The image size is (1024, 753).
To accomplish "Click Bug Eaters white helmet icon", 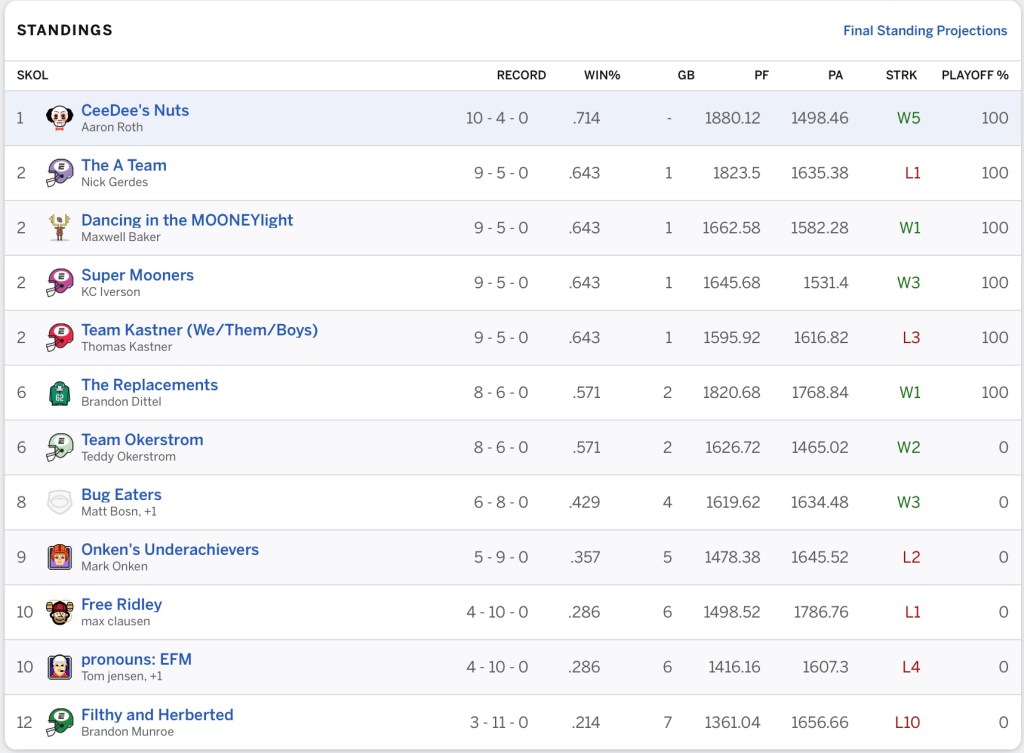I will pos(60,502).
